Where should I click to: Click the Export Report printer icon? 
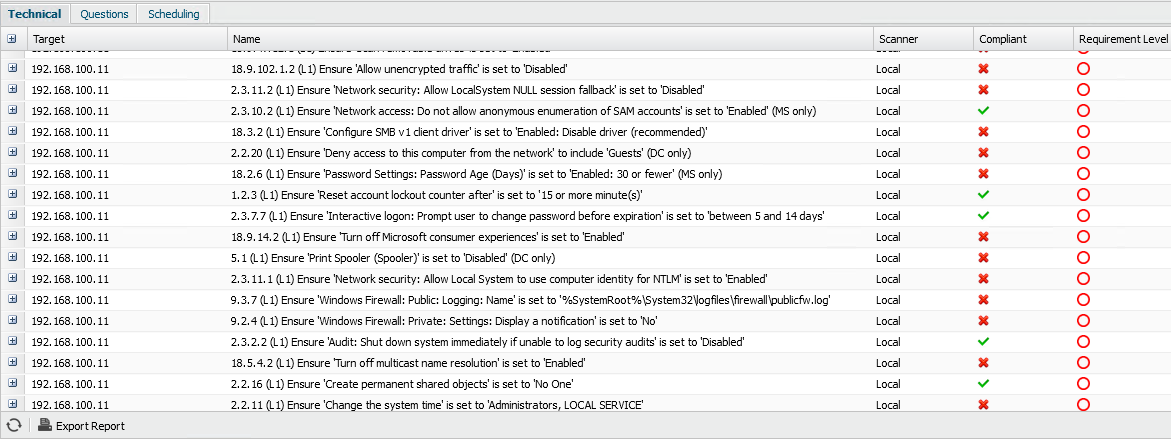coord(45,426)
